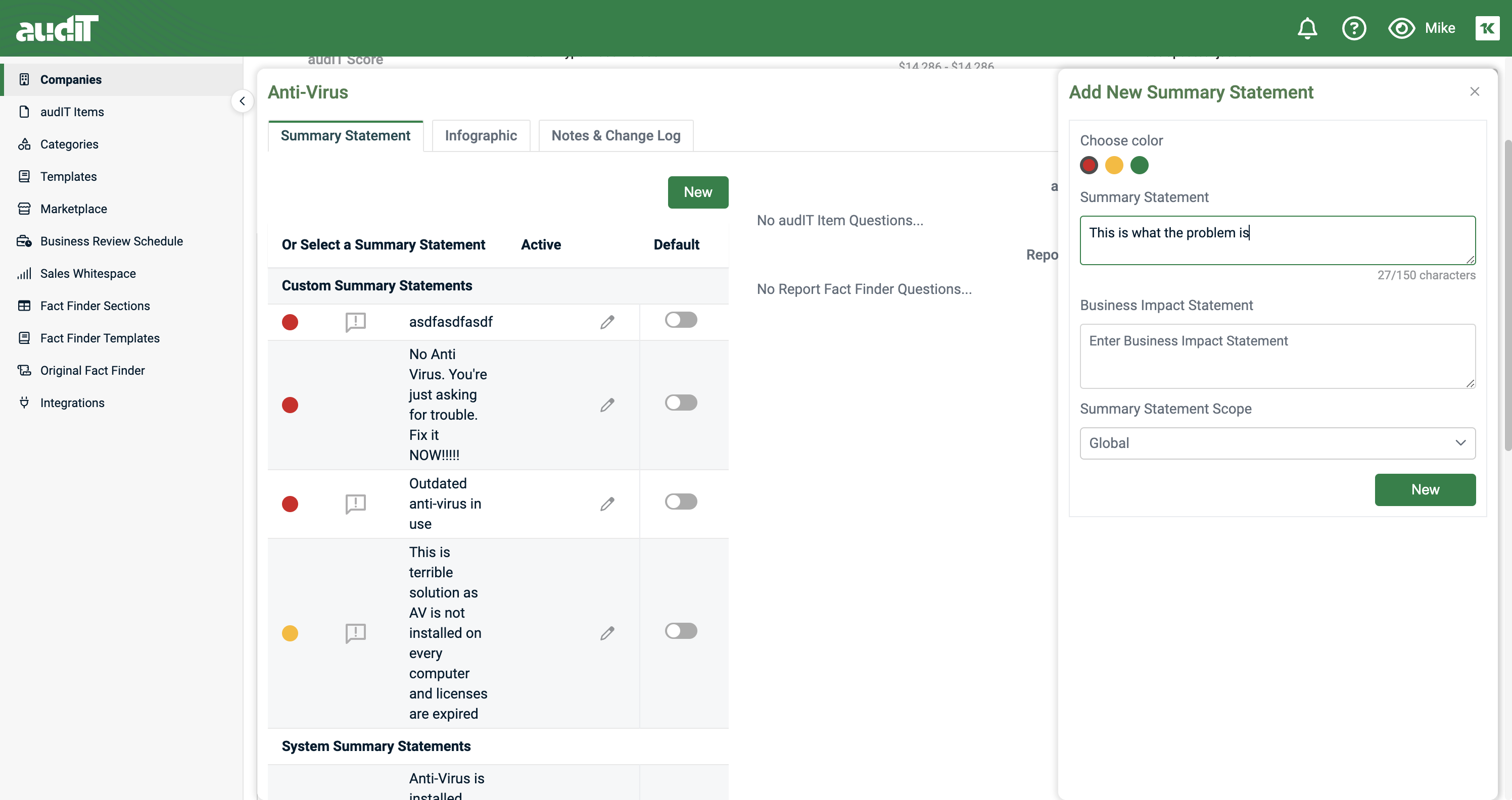Toggle default switch for No Anti Virus statement
Viewport: 1512px width, 800px height.
(x=681, y=403)
